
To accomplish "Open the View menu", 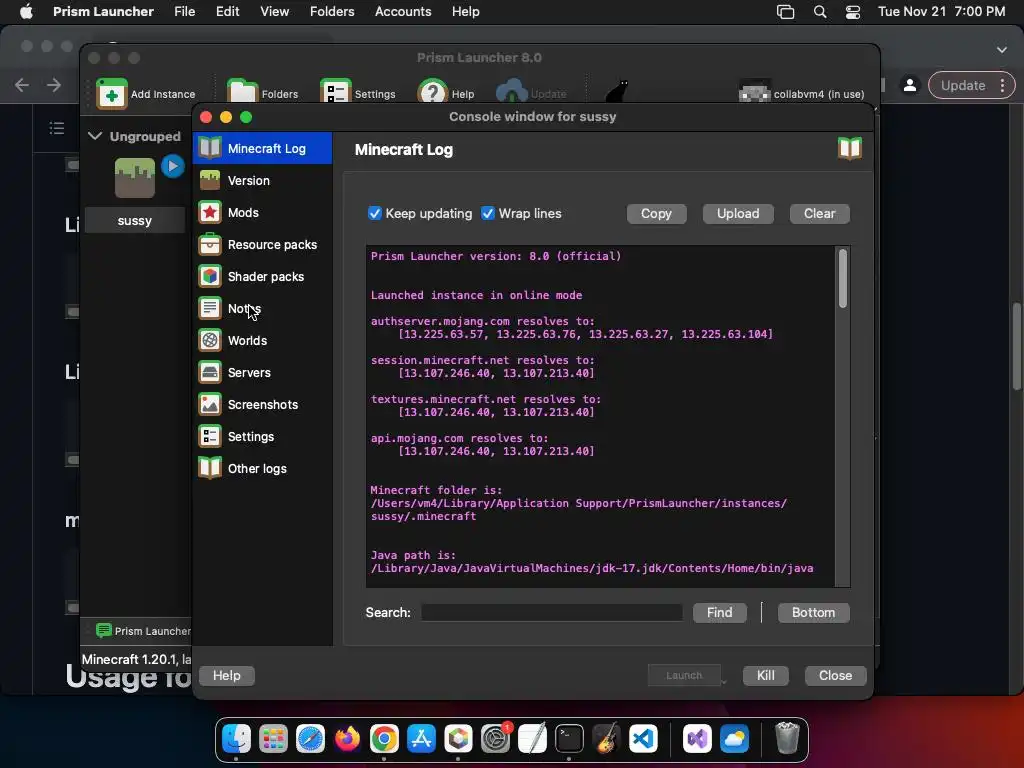I will (x=274, y=11).
